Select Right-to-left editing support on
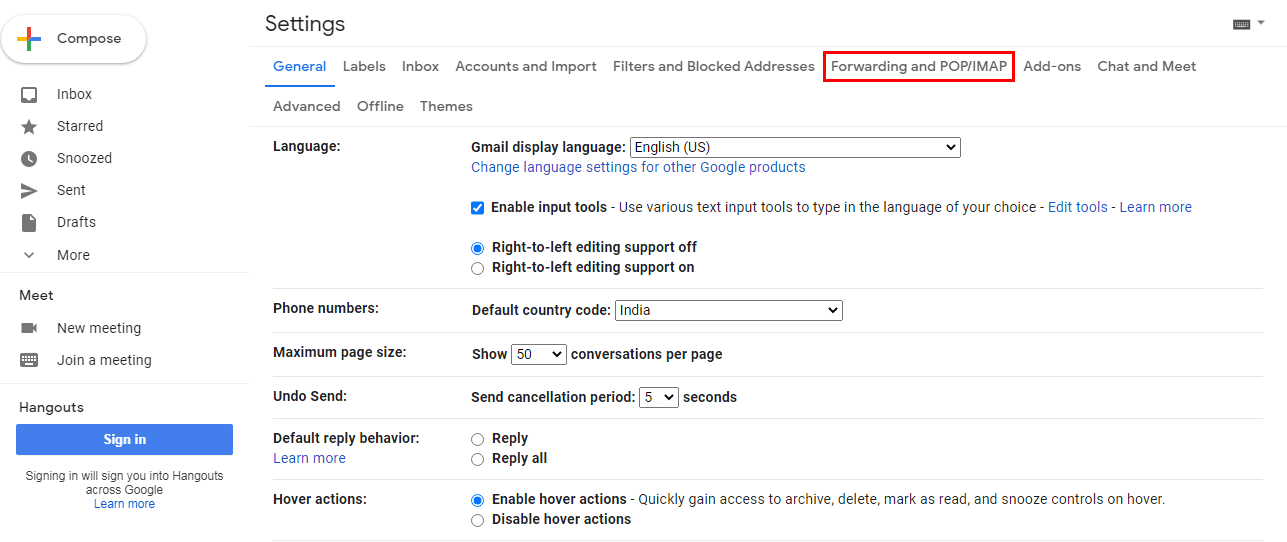This screenshot has height=542, width=1287. 477,268
